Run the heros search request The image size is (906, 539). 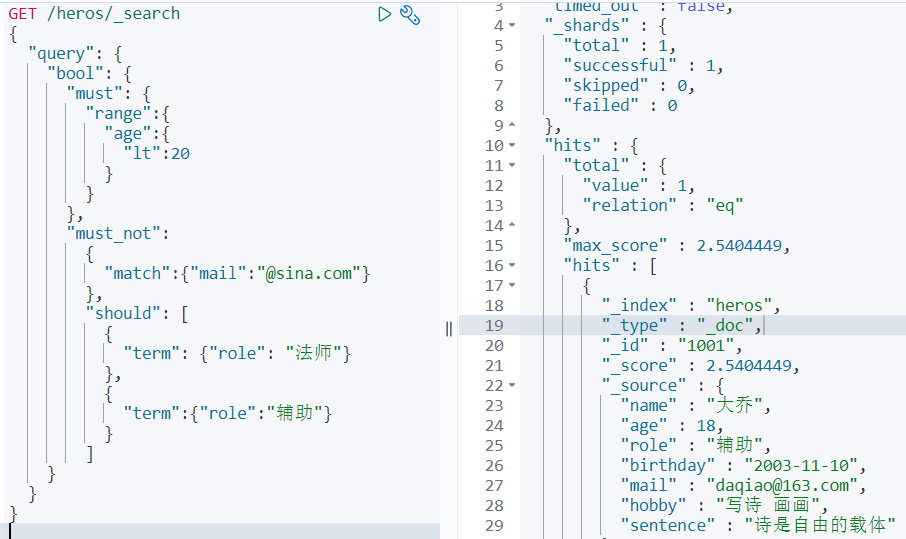pos(384,14)
